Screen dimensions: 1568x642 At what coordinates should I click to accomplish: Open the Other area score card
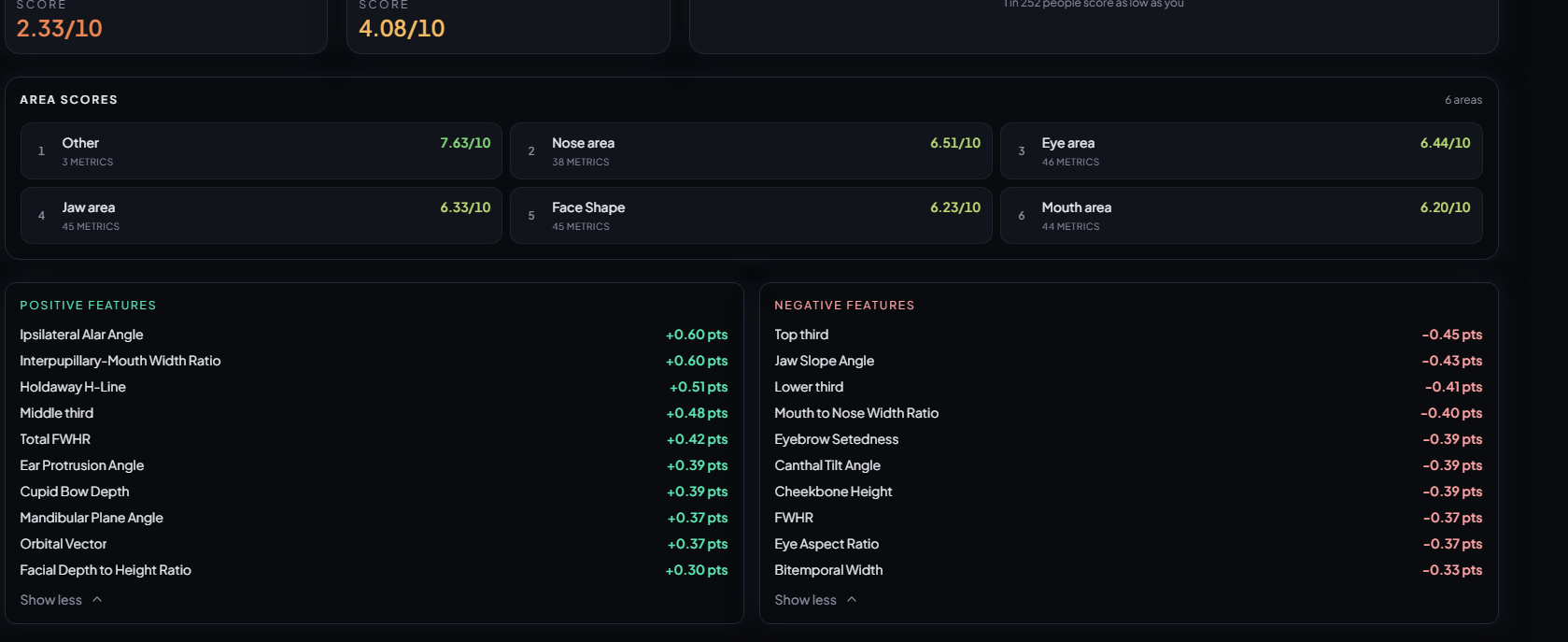(x=261, y=151)
